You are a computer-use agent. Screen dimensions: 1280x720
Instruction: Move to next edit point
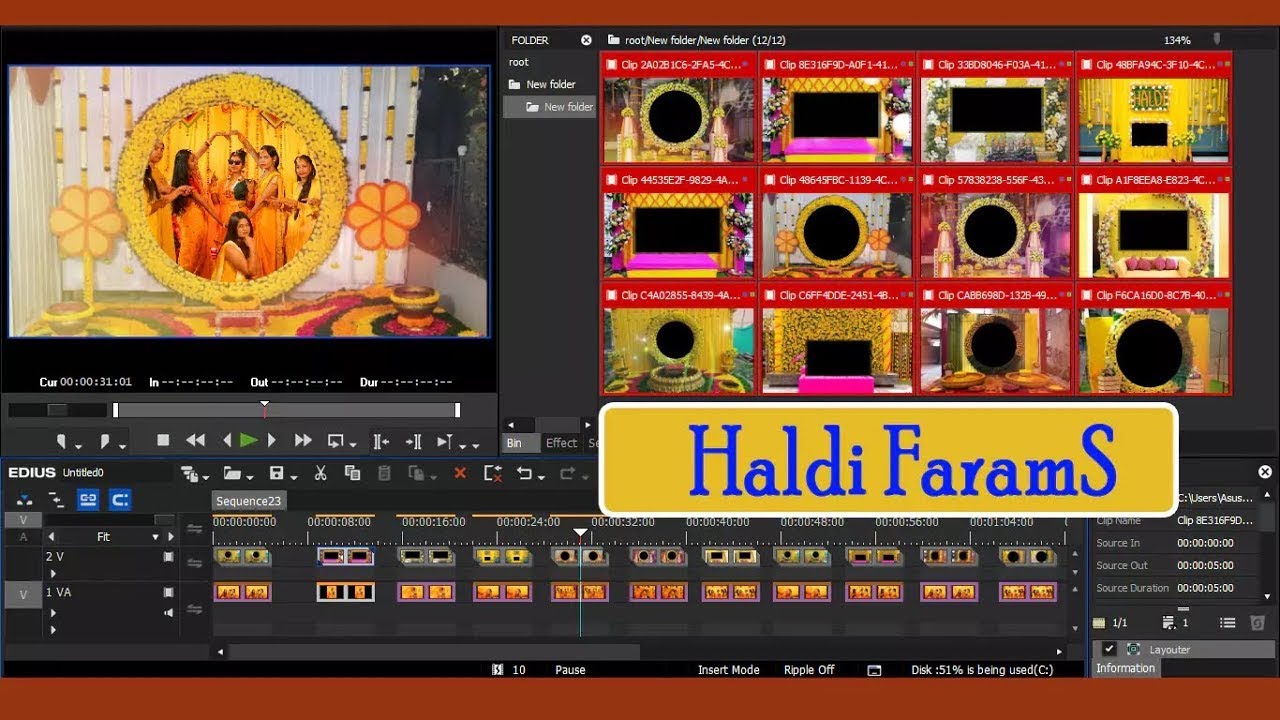point(413,441)
